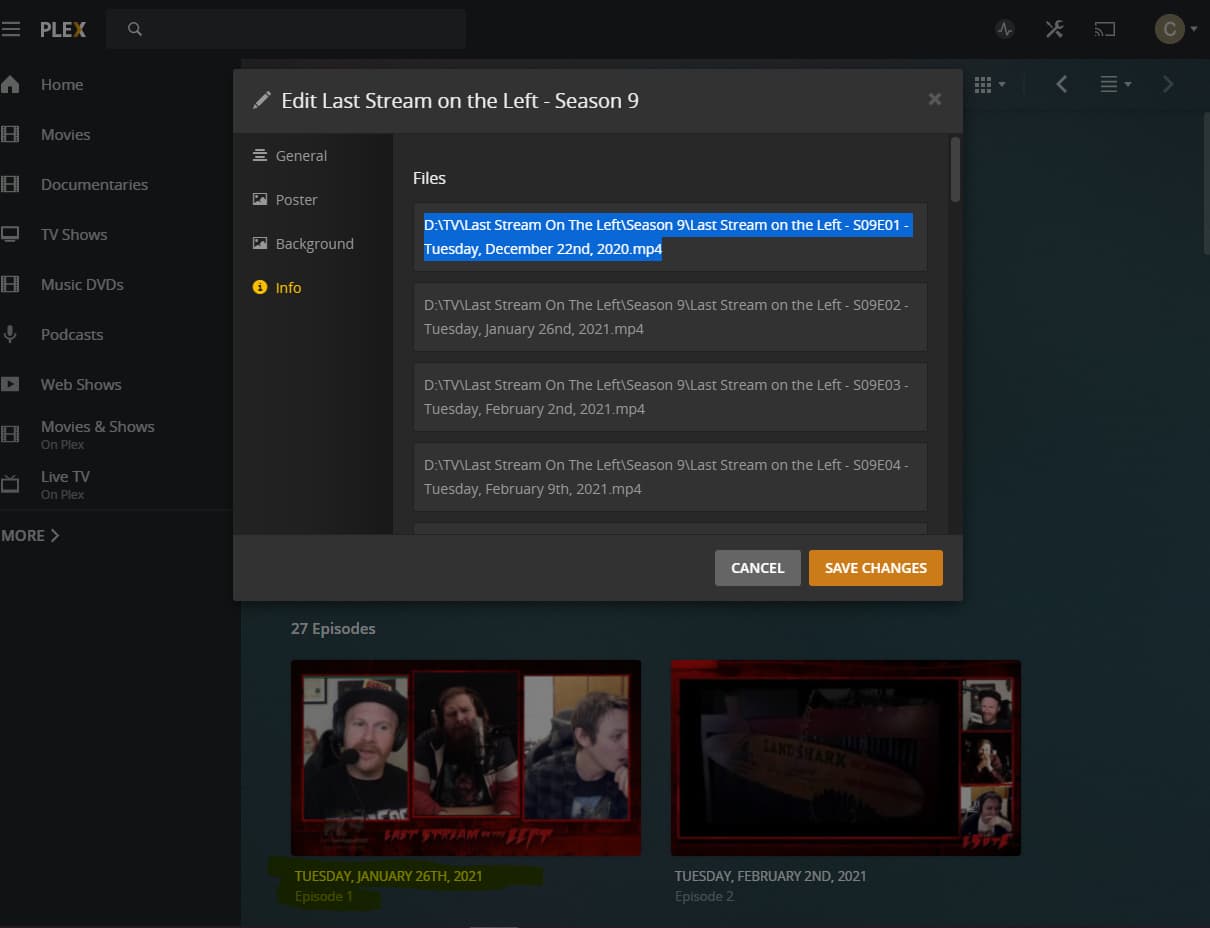Select the Info tab
The image size is (1210, 928).
(x=277, y=288)
